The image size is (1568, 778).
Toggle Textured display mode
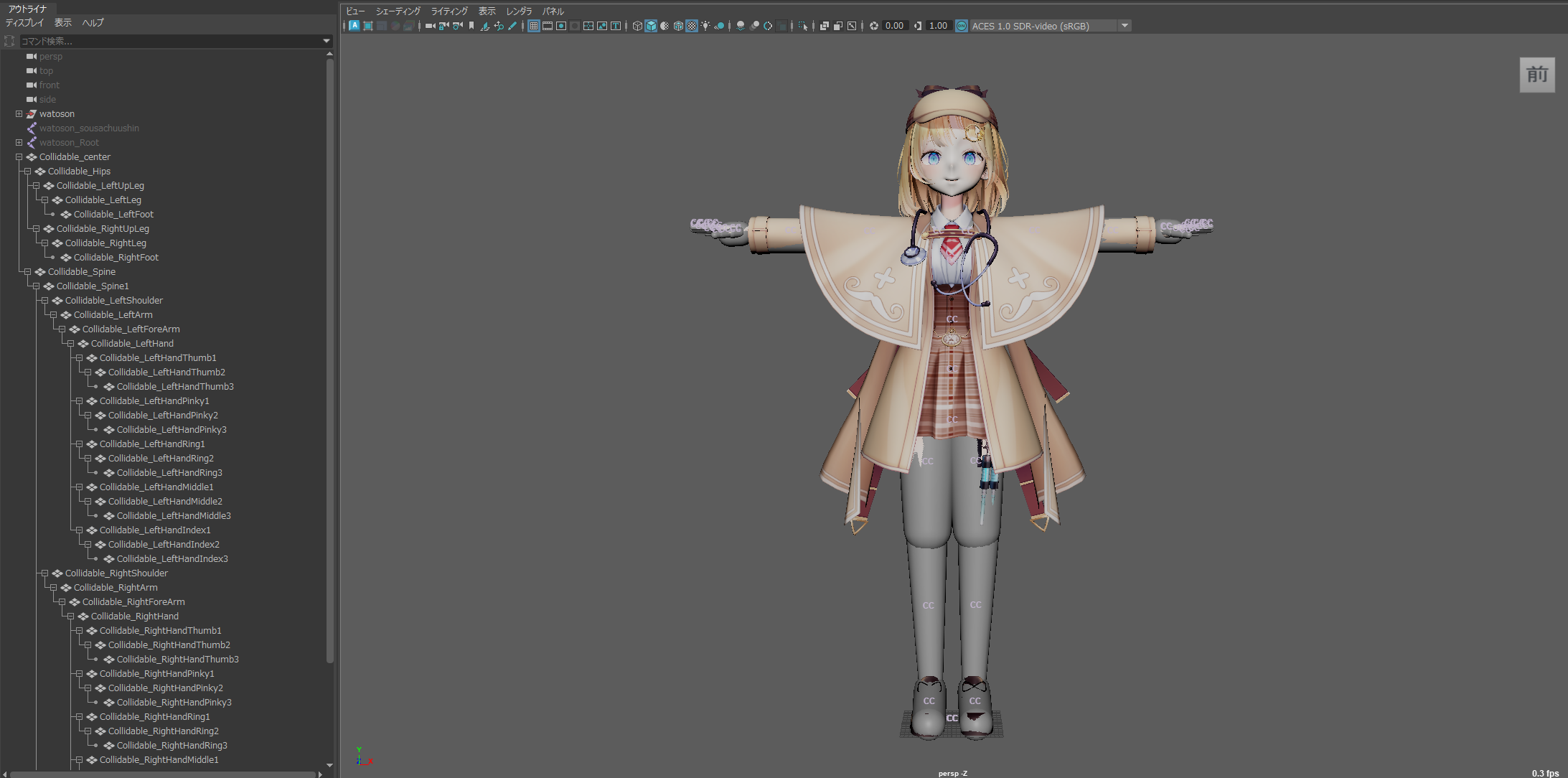[692, 26]
